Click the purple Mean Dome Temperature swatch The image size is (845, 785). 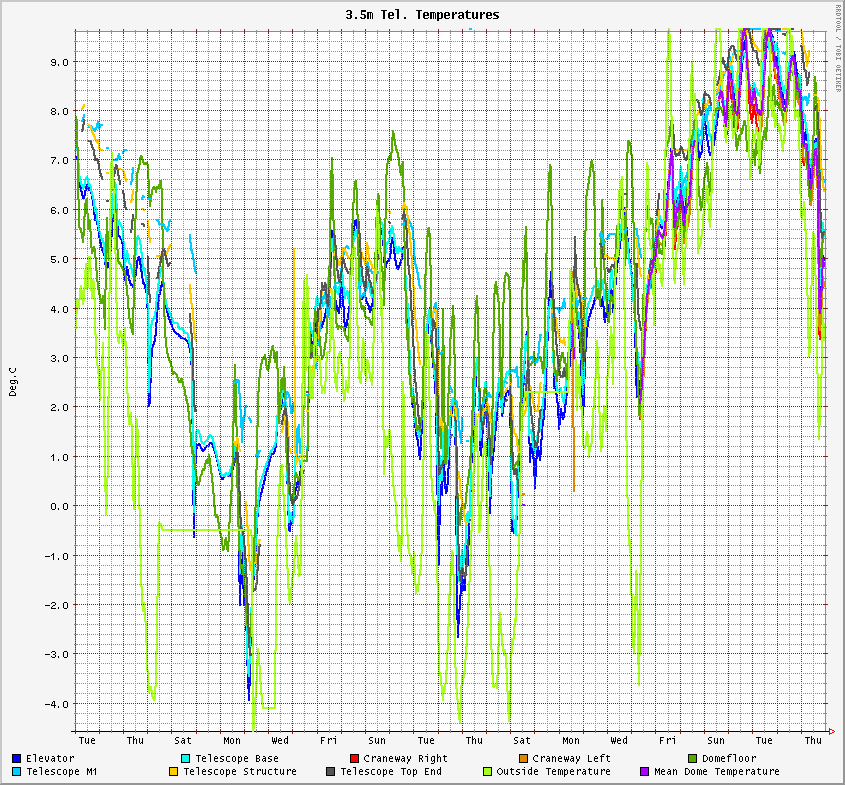[x=645, y=772]
